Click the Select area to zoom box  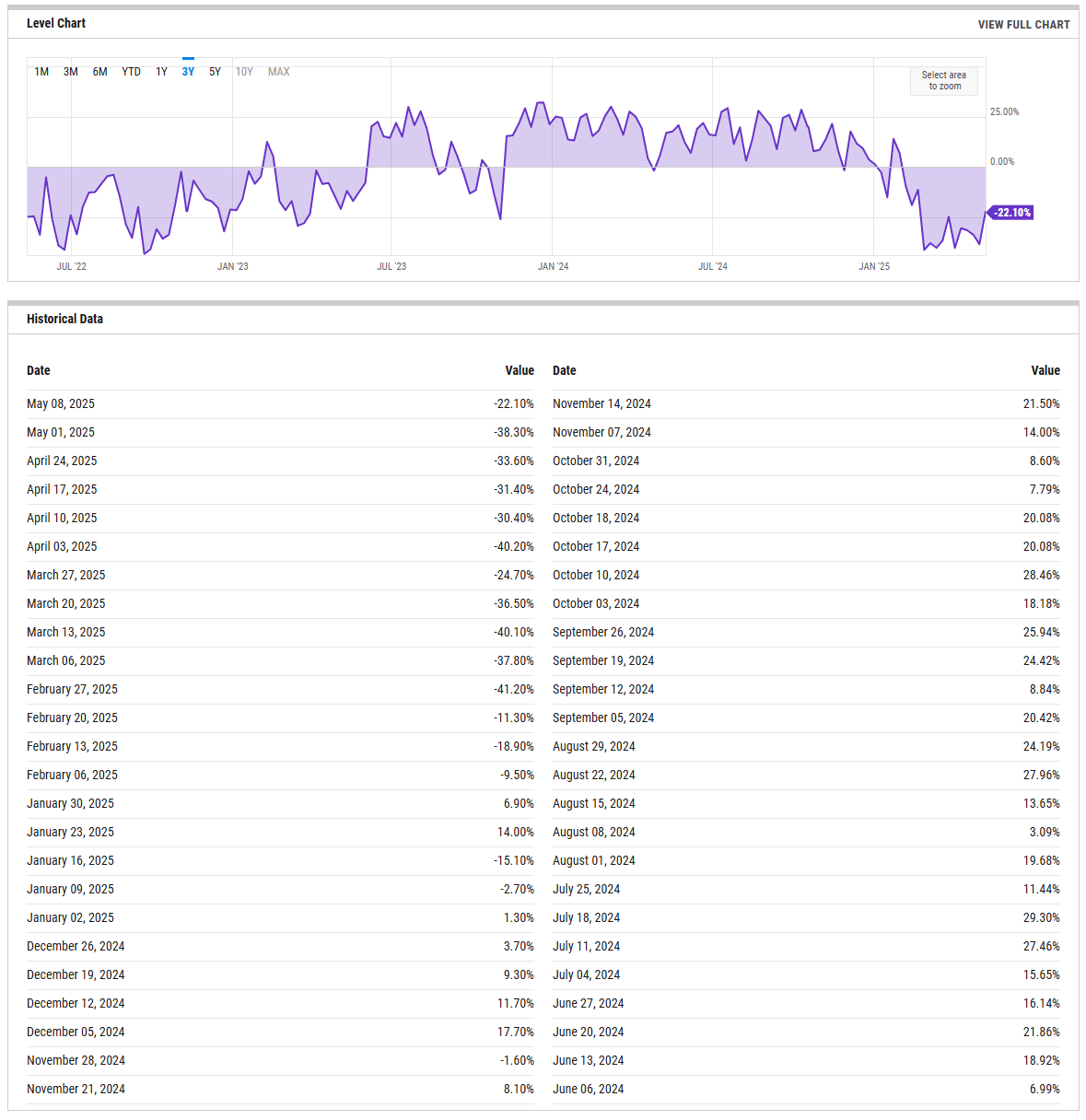coord(944,81)
